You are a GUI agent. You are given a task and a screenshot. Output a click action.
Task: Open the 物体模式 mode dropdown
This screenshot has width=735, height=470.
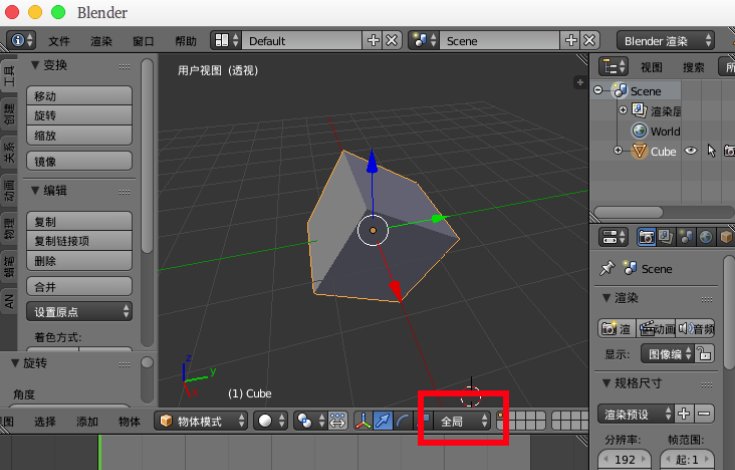pos(201,421)
